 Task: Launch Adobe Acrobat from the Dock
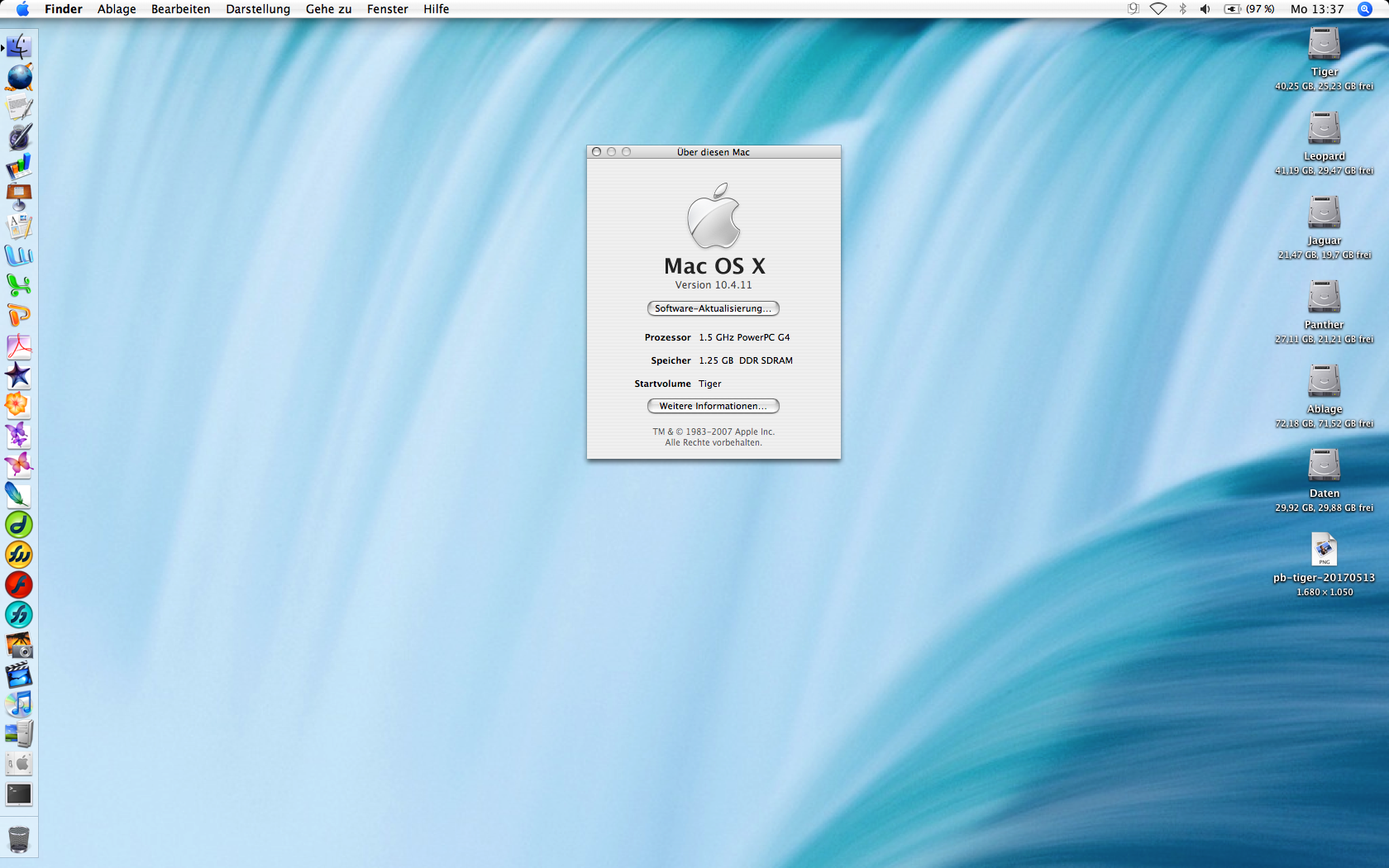pyautogui.click(x=19, y=346)
